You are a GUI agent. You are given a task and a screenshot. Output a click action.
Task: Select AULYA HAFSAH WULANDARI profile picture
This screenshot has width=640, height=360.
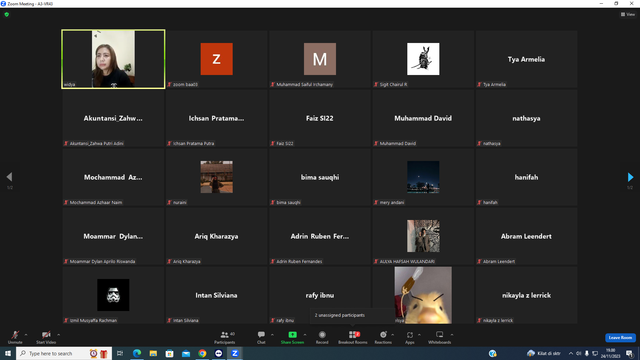[x=423, y=236]
